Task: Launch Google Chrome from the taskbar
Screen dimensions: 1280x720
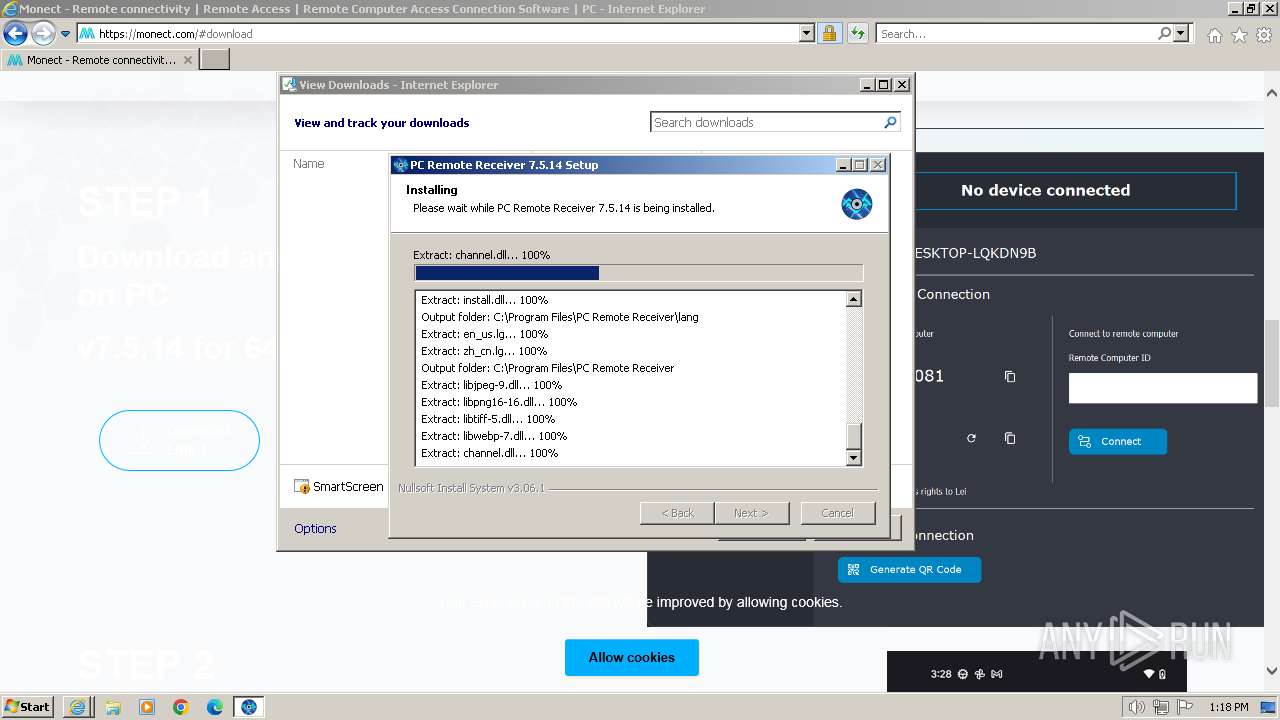Action: [181, 707]
